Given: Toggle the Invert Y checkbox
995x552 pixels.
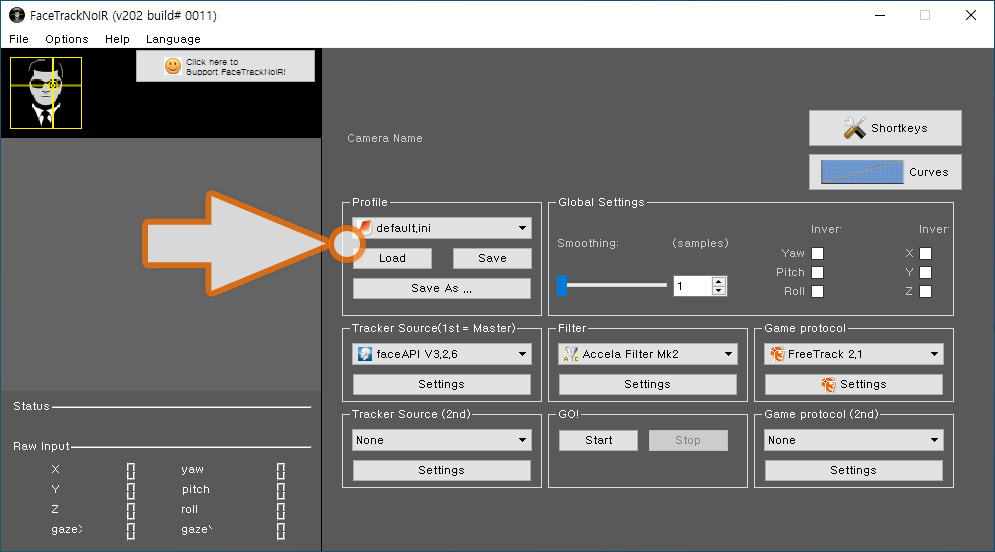Looking at the screenshot, I should (926, 273).
